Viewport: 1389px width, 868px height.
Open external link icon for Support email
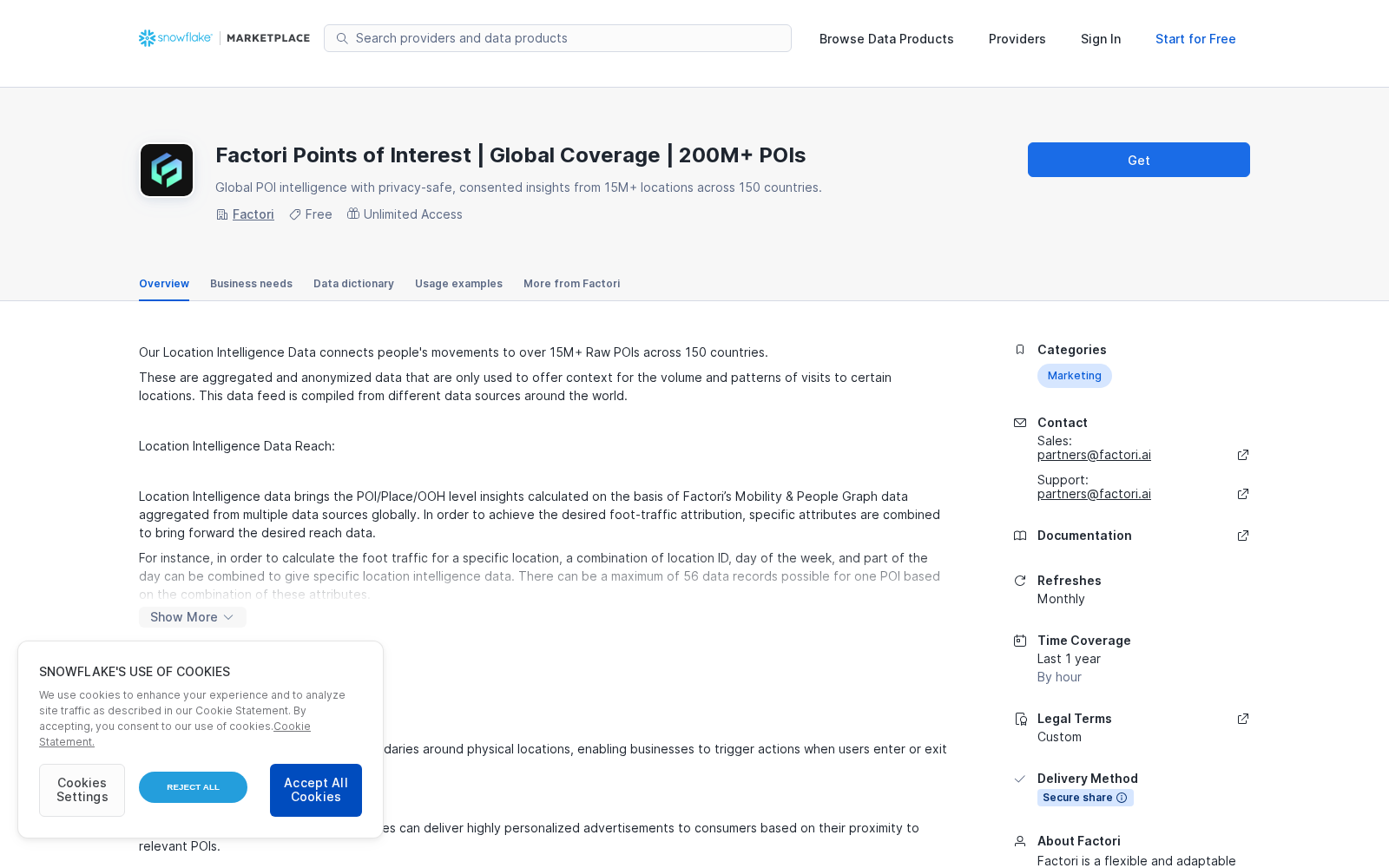(1243, 494)
